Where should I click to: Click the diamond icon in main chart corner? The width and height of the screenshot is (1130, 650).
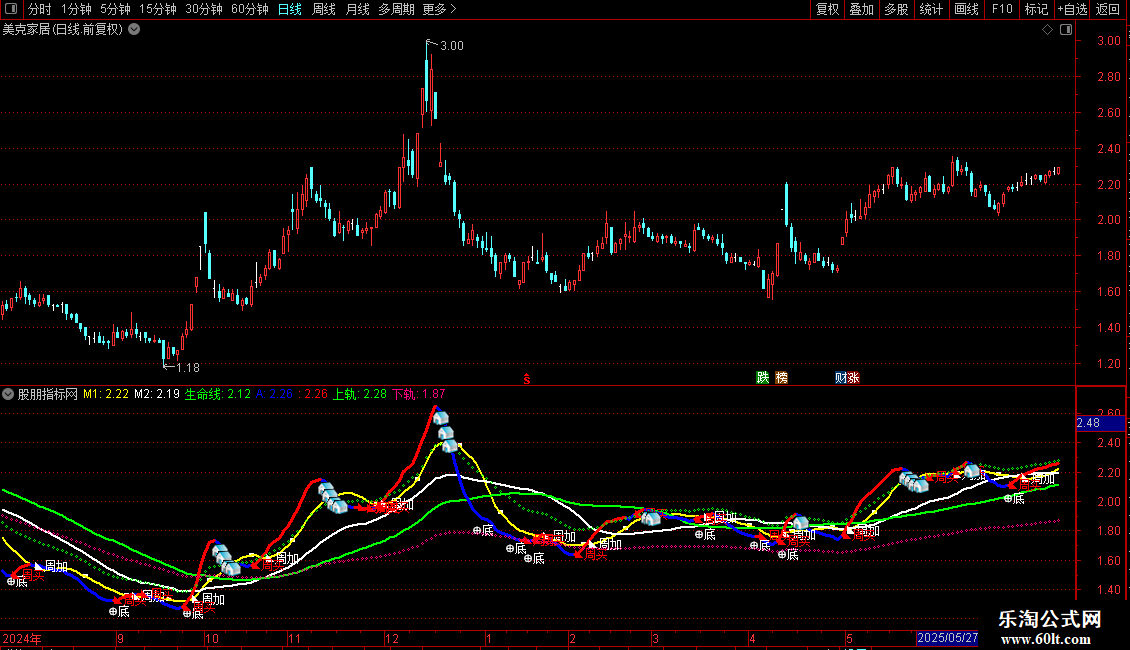point(1048,30)
